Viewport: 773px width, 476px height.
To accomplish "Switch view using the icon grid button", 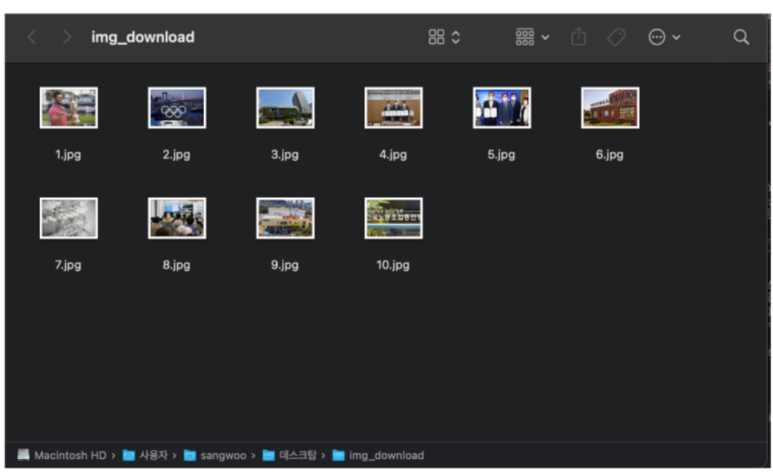I will pos(436,37).
